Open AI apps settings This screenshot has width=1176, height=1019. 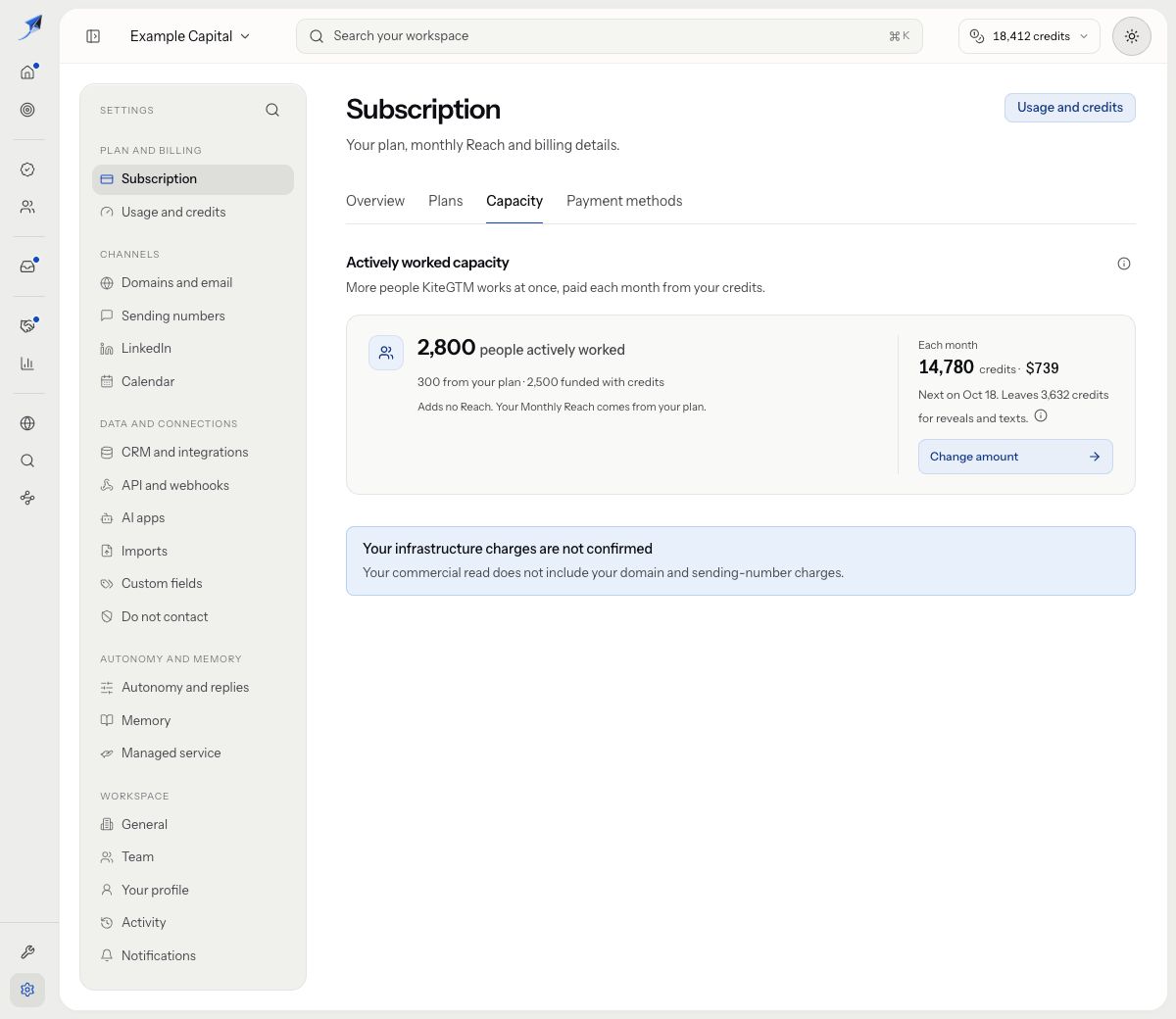pos(193,518)
